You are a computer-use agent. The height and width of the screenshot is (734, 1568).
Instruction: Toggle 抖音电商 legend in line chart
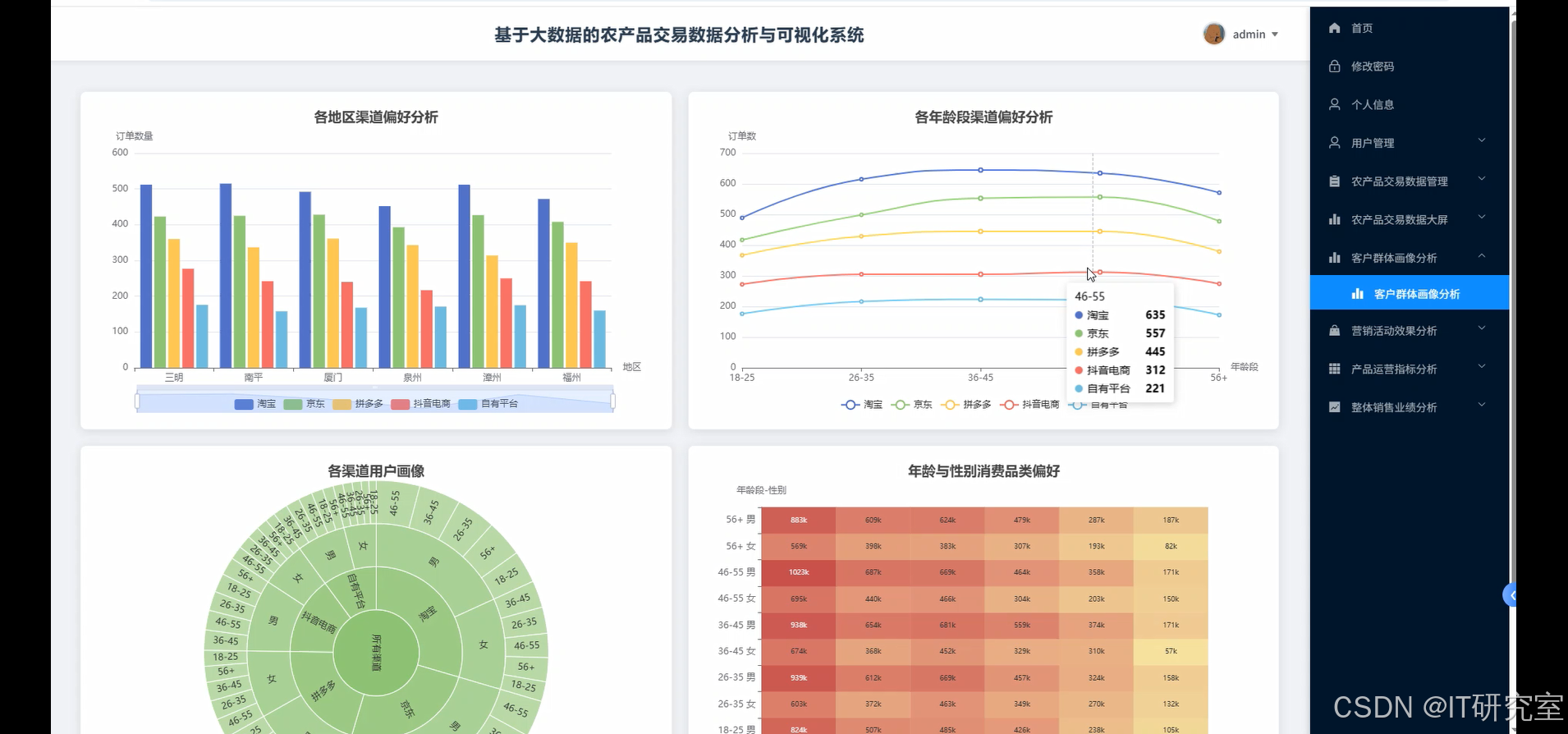[x=1029, y=405]
